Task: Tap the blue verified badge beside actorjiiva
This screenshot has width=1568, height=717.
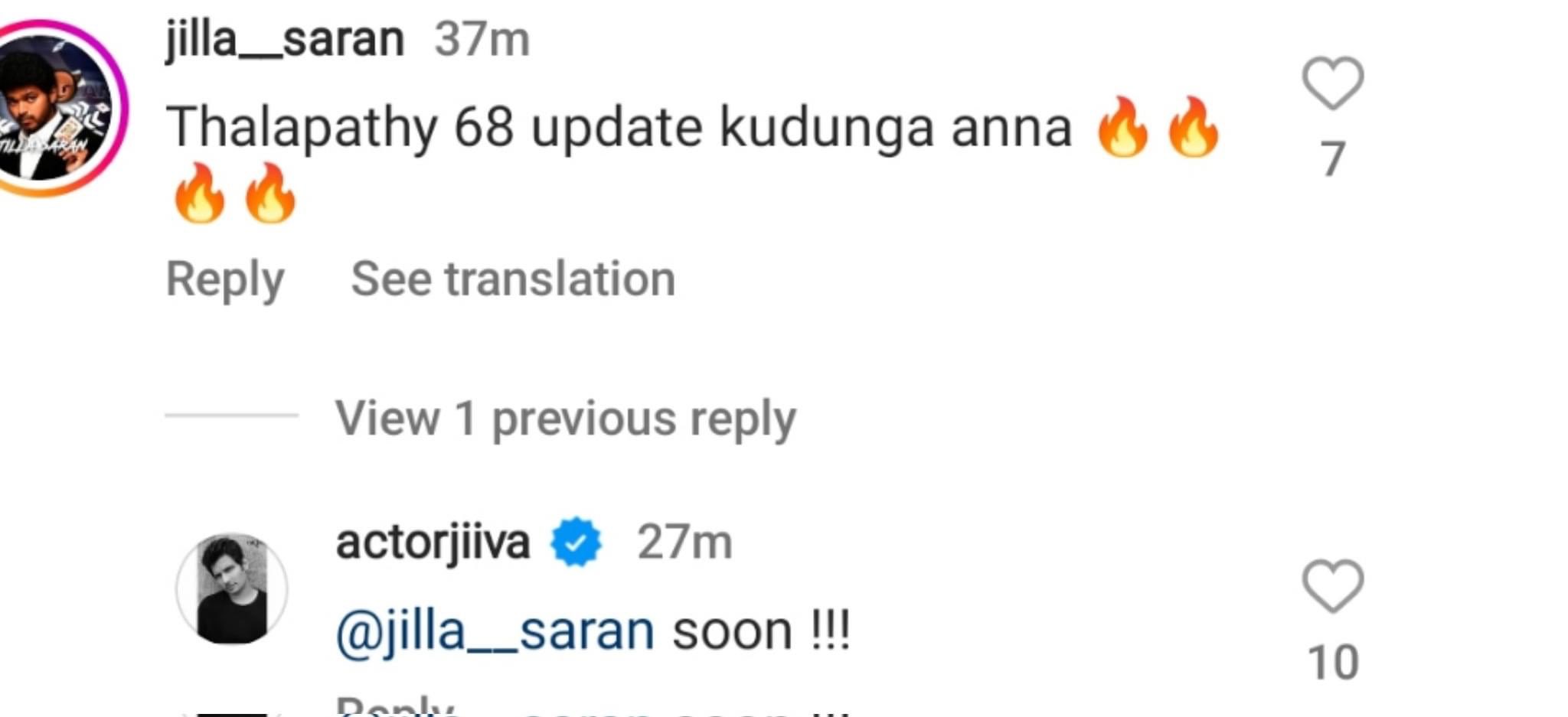Action: 577,542
